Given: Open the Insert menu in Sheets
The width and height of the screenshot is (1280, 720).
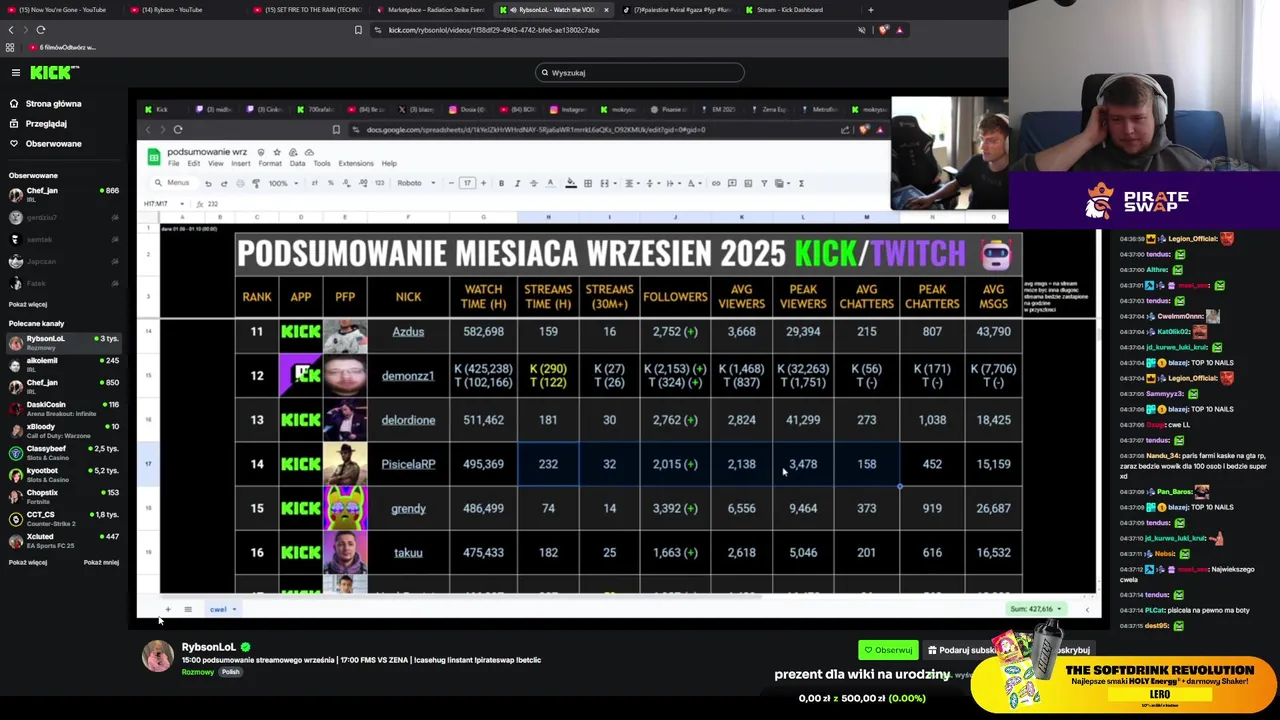Looking at the screenshot, I should click(241, 163).
